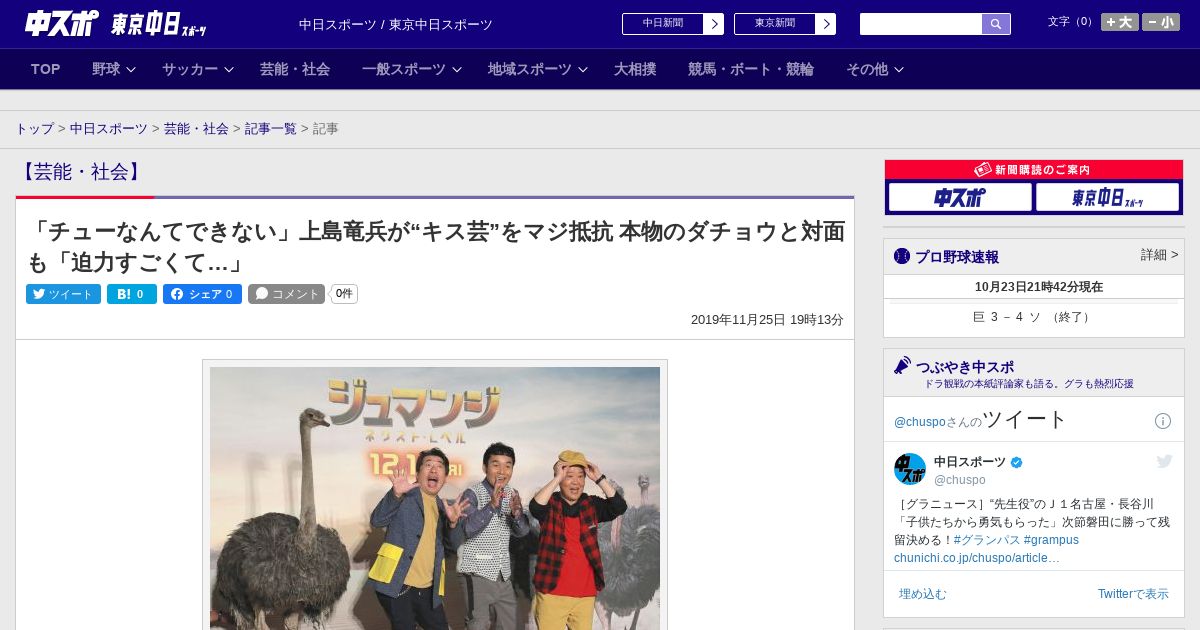Click the Facebook シェア button

(x=202, y=294)
